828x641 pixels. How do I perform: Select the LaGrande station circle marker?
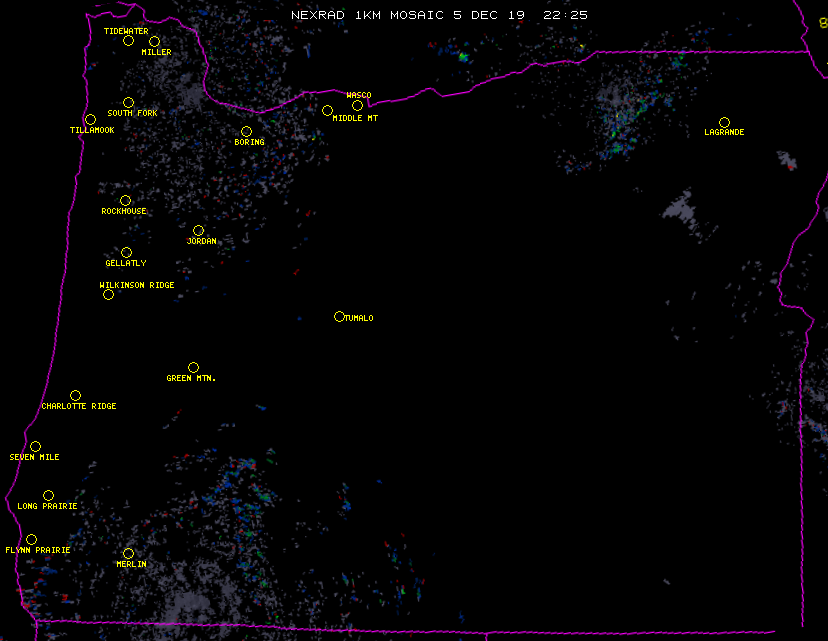coord(724,122)
